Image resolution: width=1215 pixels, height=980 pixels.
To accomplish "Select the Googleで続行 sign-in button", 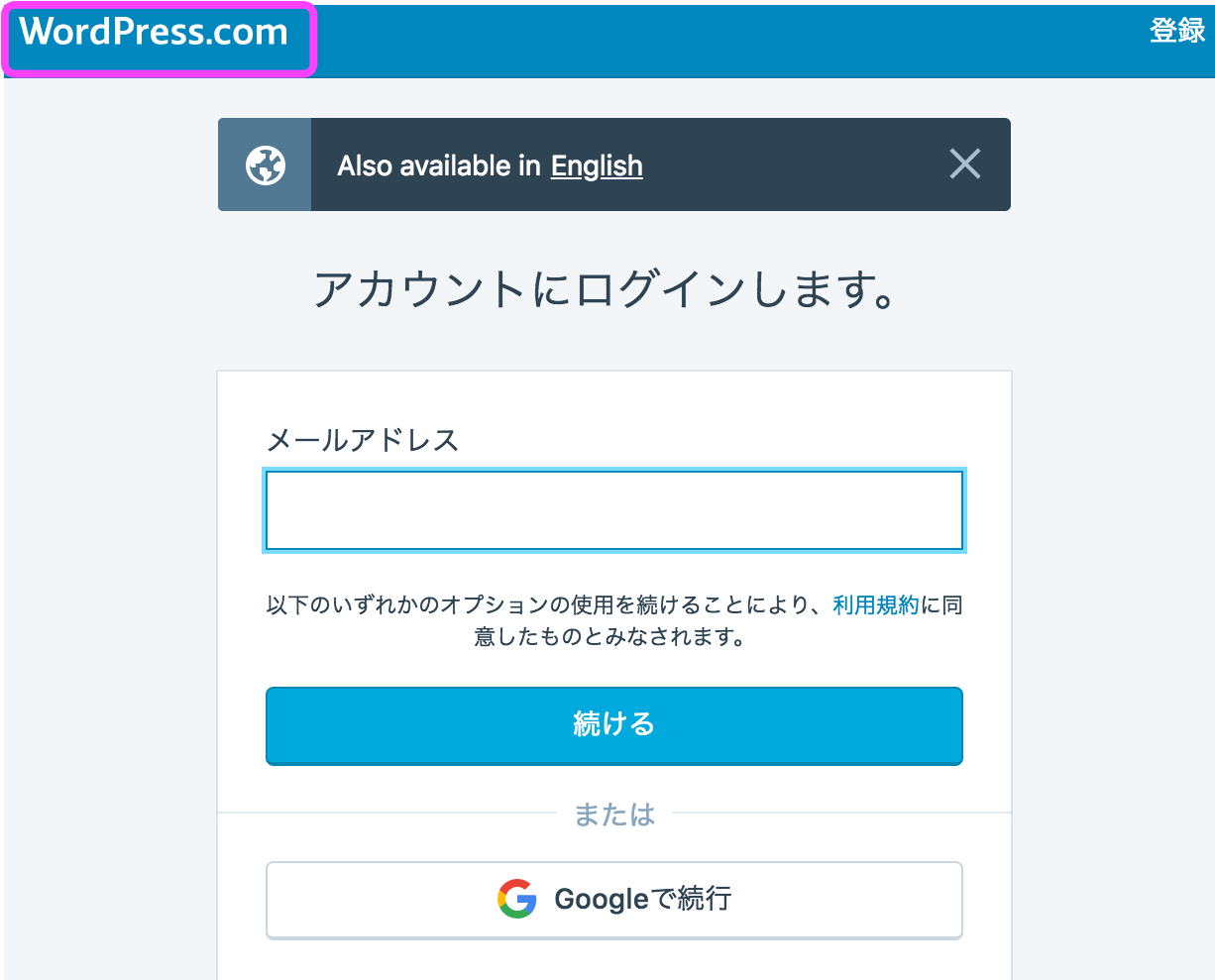I will 614,900.
